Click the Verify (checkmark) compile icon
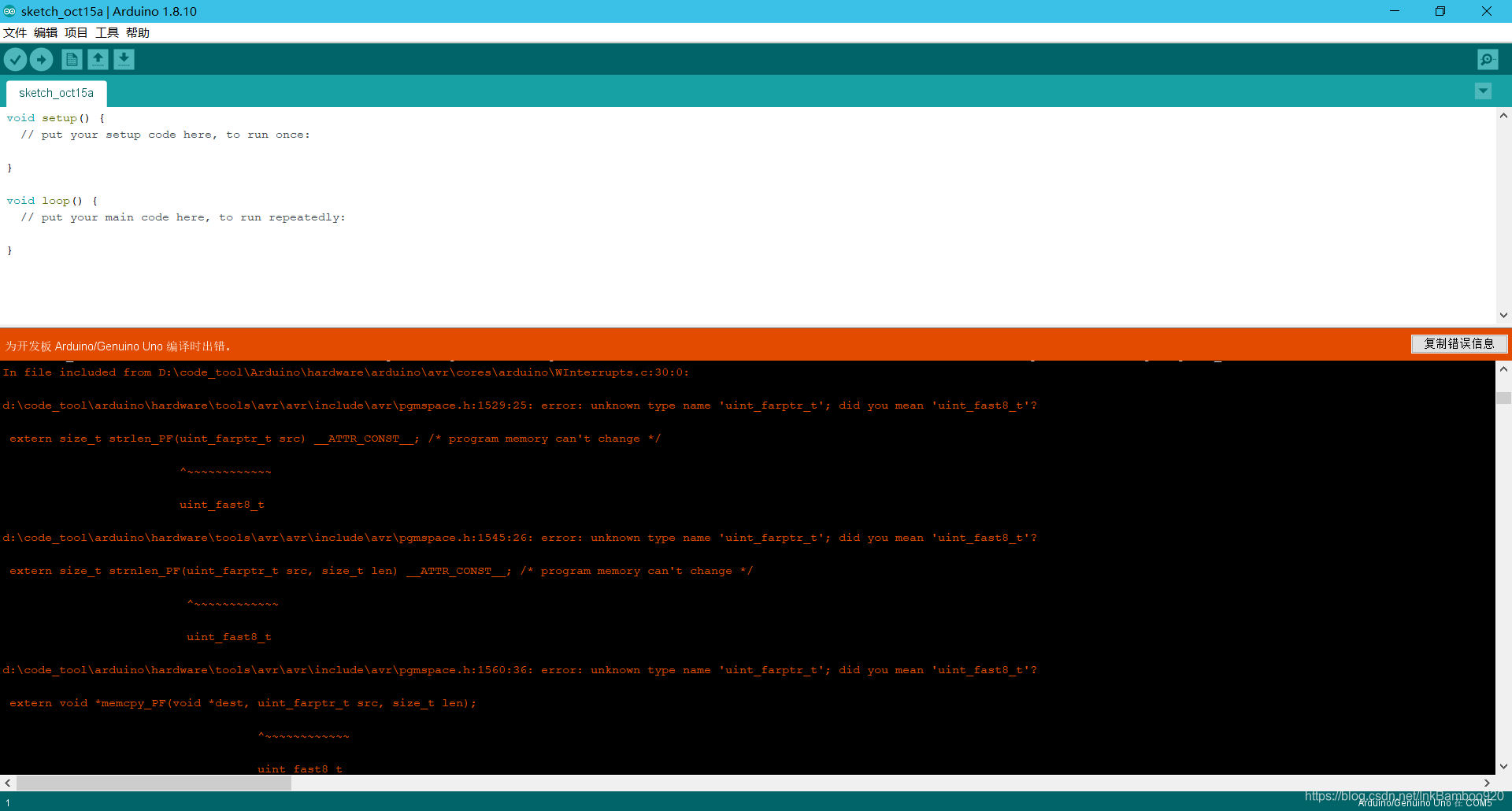This screenshot has height=811, width=1512. pyautogui.click(x=15, y=59)
